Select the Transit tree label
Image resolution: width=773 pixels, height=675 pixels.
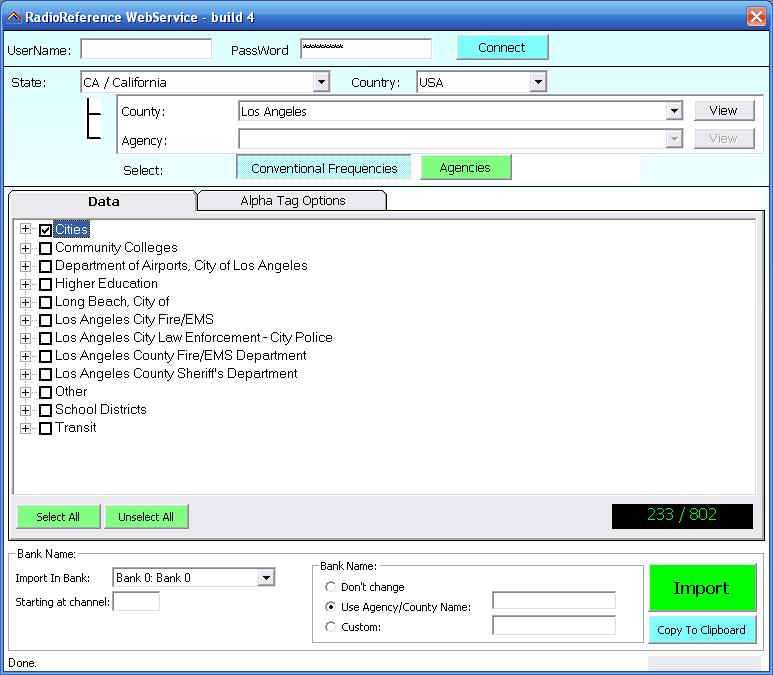tap(75, 427)
